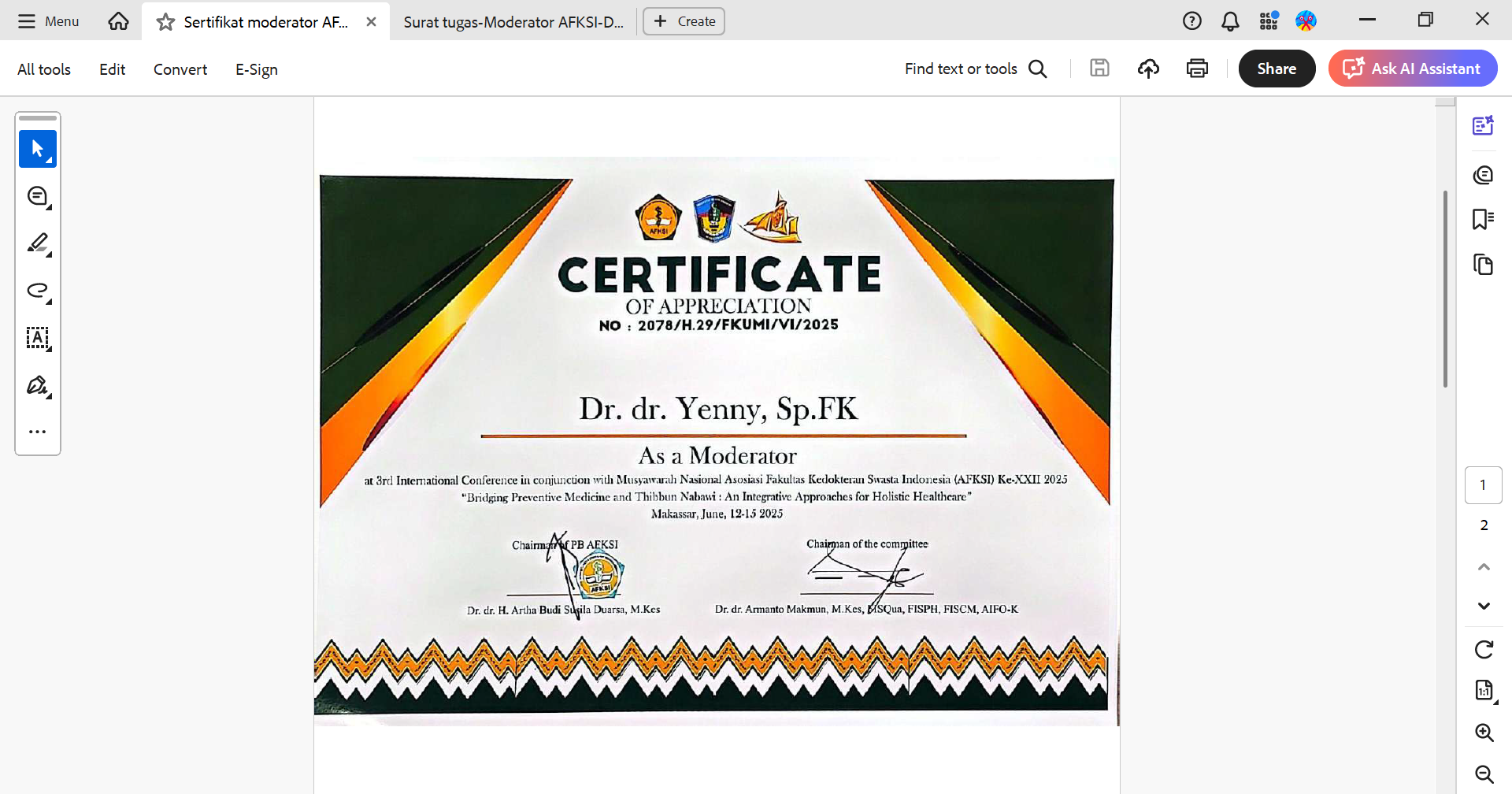Screen dimensions: 1512x794
Task: Open the notifications bell
Action: click(x=1230, y=21)
